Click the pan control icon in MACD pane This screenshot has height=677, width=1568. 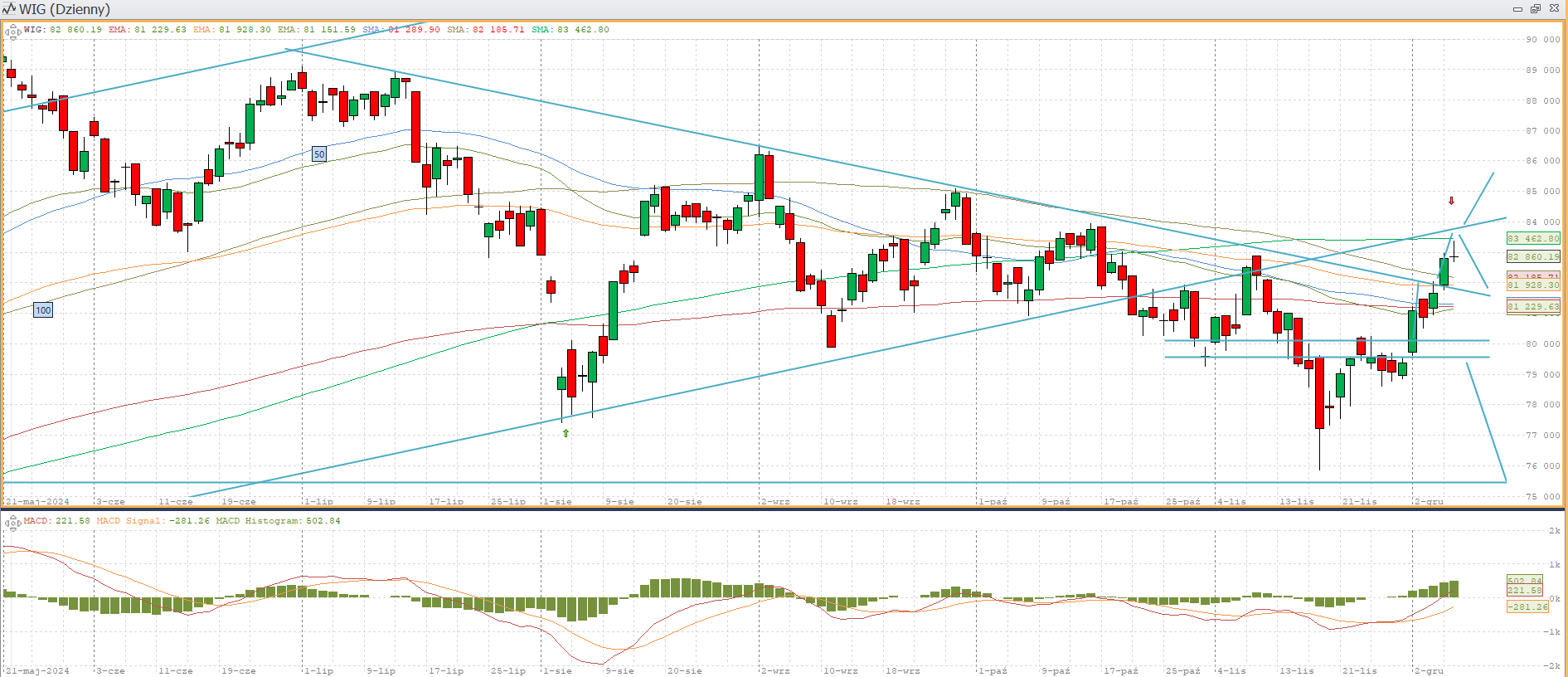tap(12, 523)
